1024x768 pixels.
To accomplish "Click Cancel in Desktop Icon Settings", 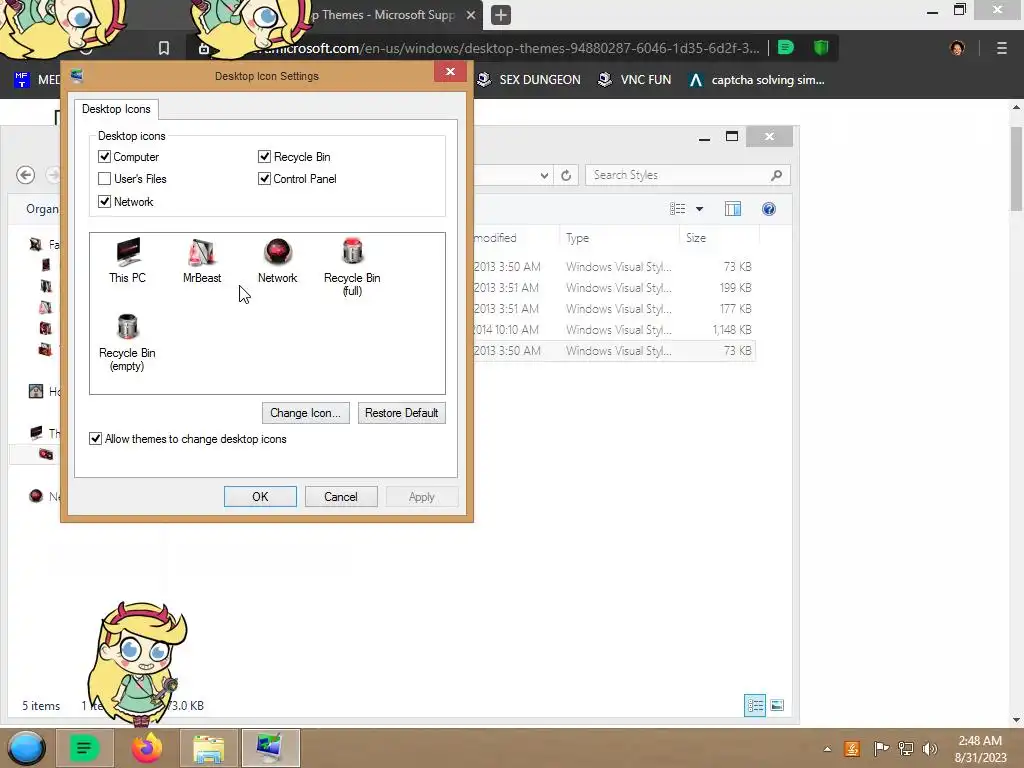I will [341, 496].
